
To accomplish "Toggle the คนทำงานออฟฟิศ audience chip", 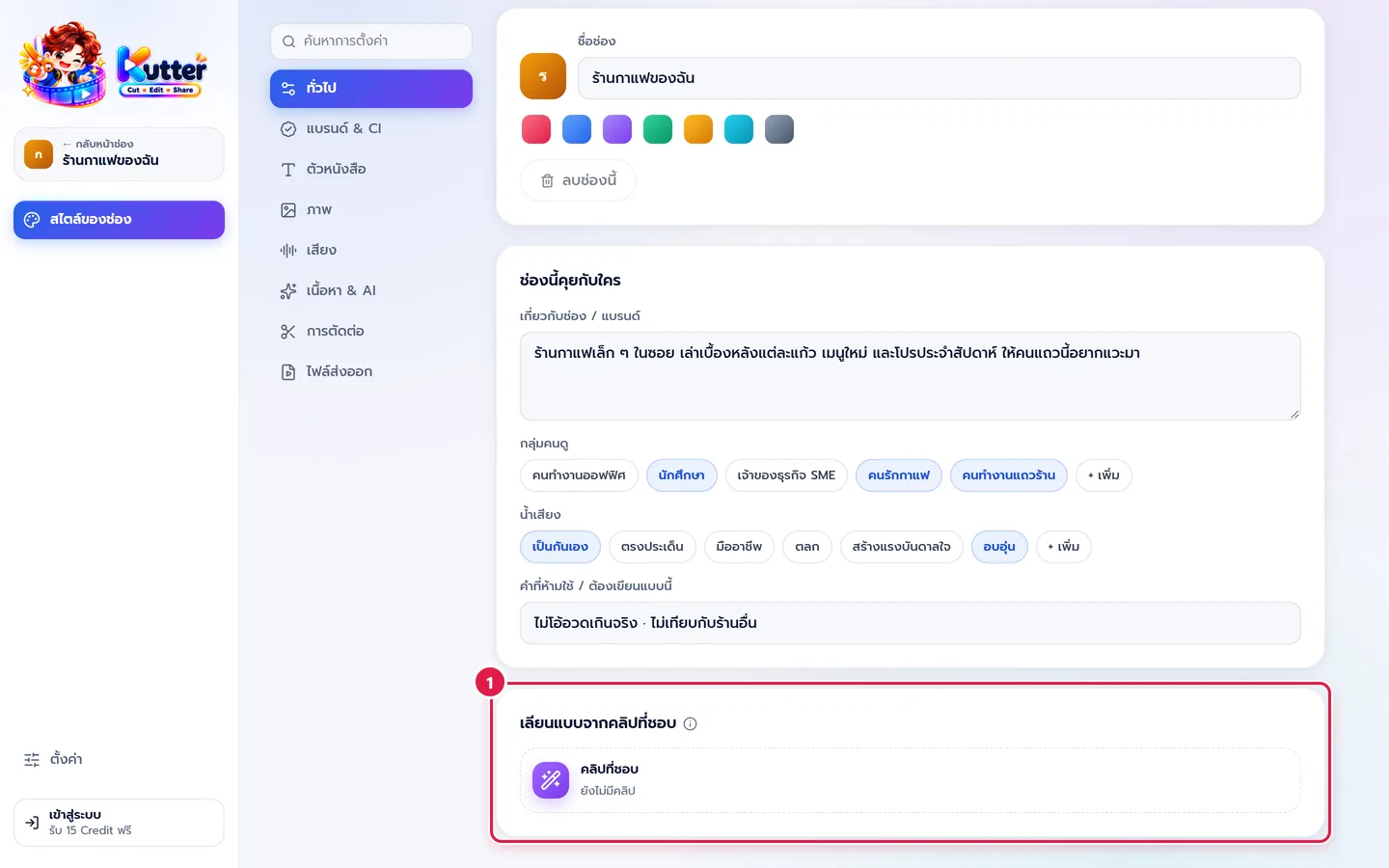I will point(579,475).
